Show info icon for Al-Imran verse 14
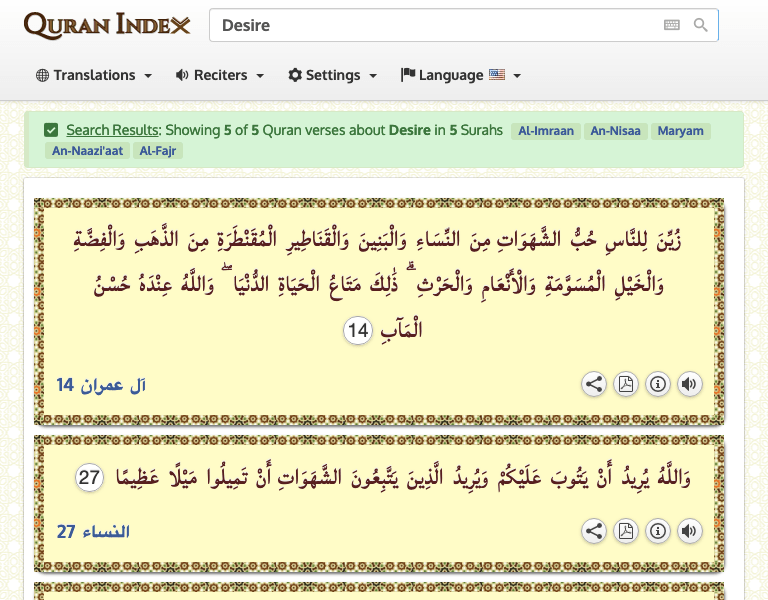 [657, 384]
